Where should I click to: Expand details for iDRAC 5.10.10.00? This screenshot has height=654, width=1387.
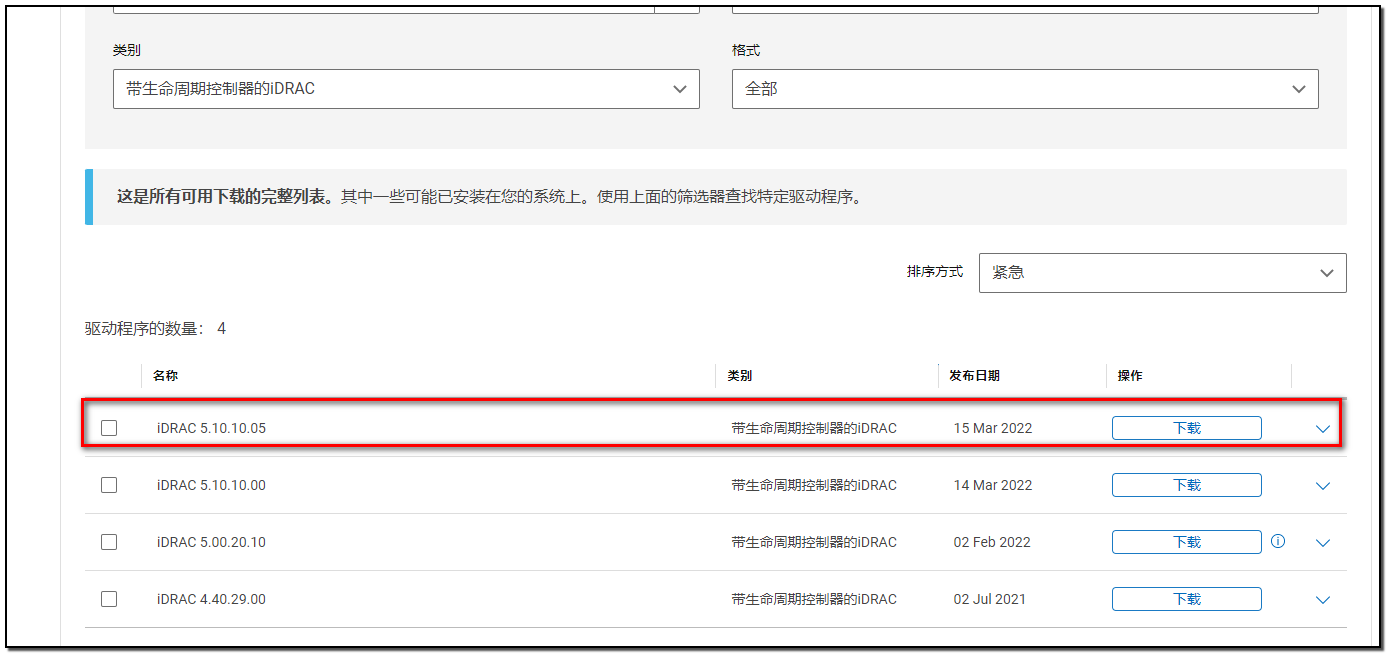point(1322,484)
